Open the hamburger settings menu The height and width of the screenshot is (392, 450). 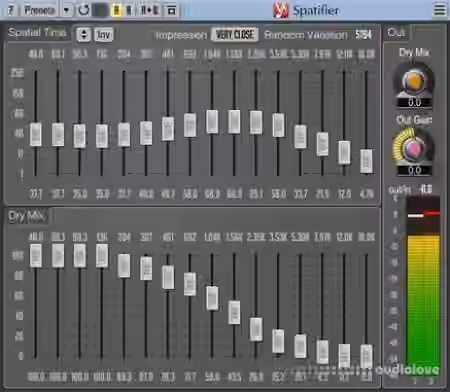(x=440, y=10)
